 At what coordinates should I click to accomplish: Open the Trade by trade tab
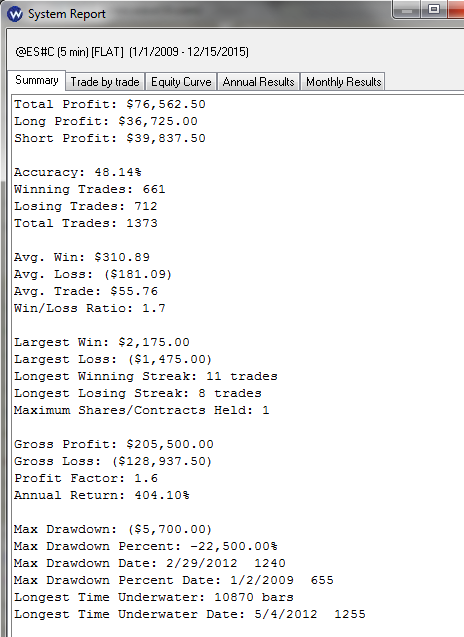[105, 82]
